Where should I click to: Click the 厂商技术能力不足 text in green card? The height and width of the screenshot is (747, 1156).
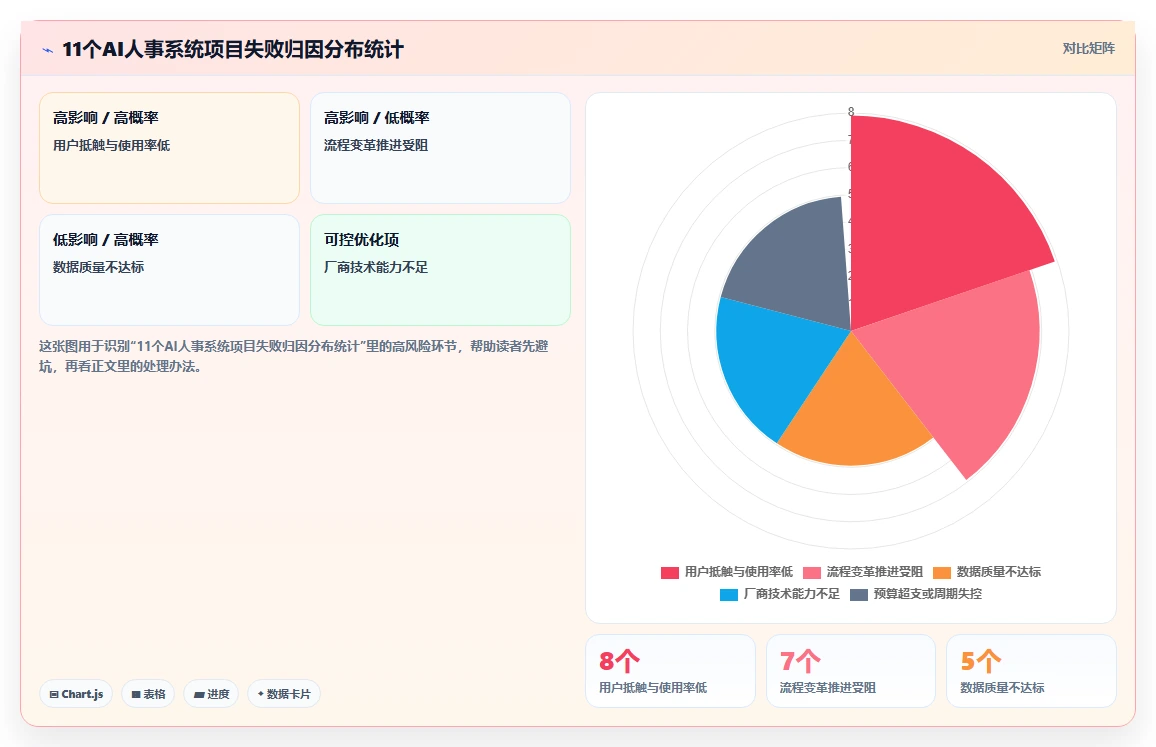pyautogui.click(x=376, y=267)
